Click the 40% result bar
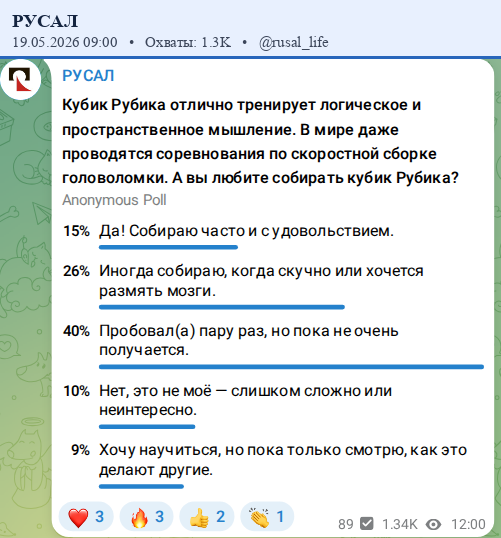 pyautogui.click(x=291, y=367)
